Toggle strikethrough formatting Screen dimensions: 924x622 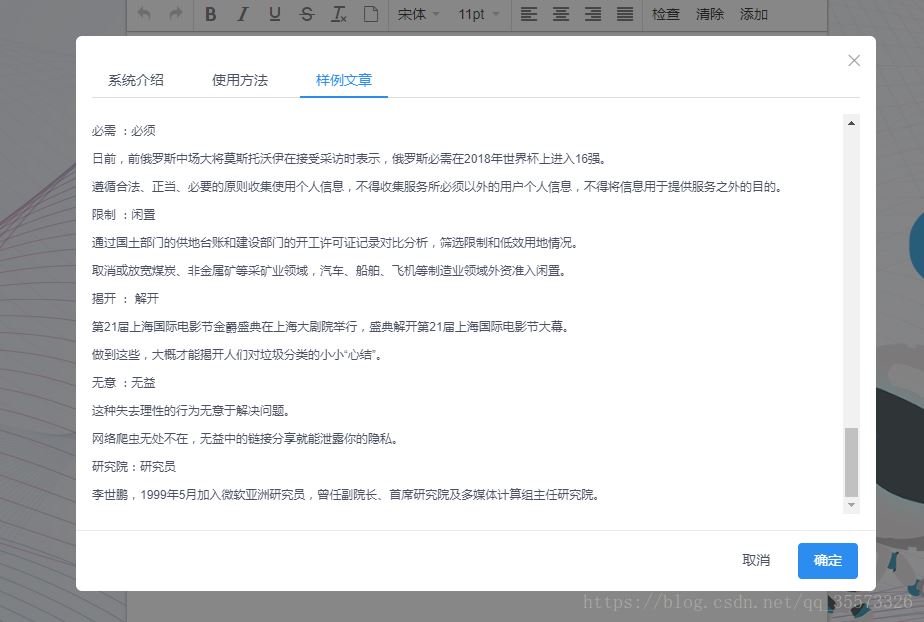[307, 14]
